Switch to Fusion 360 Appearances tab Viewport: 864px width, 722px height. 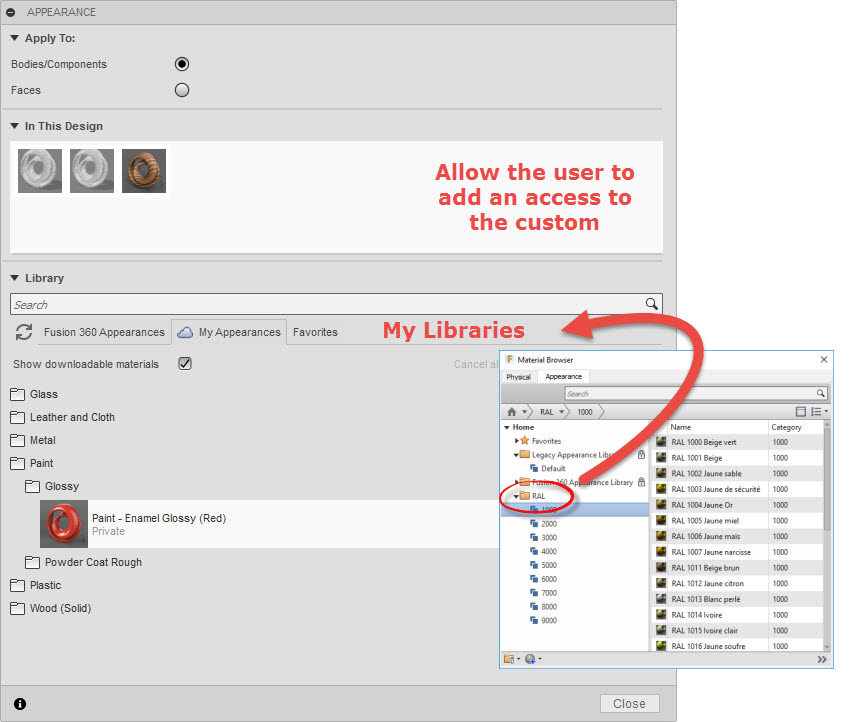[104, 332]
